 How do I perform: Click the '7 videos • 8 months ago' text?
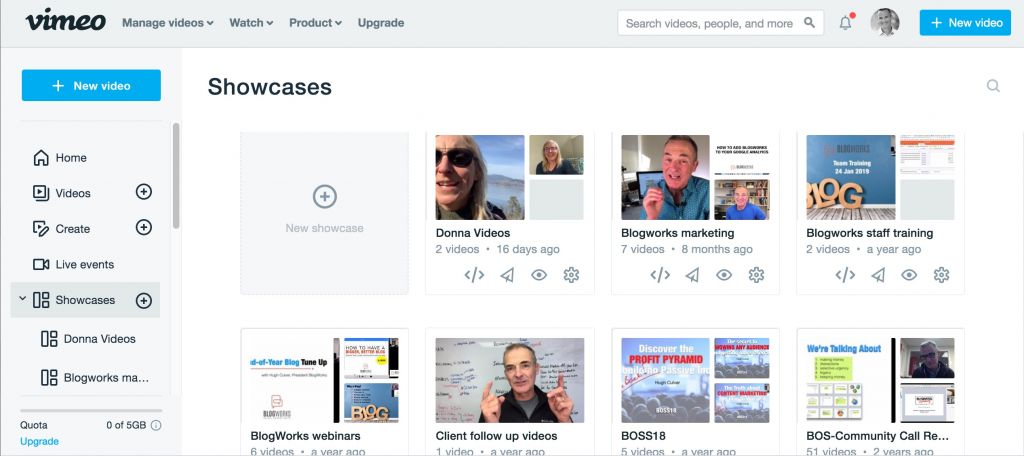(x=686, y=250)
